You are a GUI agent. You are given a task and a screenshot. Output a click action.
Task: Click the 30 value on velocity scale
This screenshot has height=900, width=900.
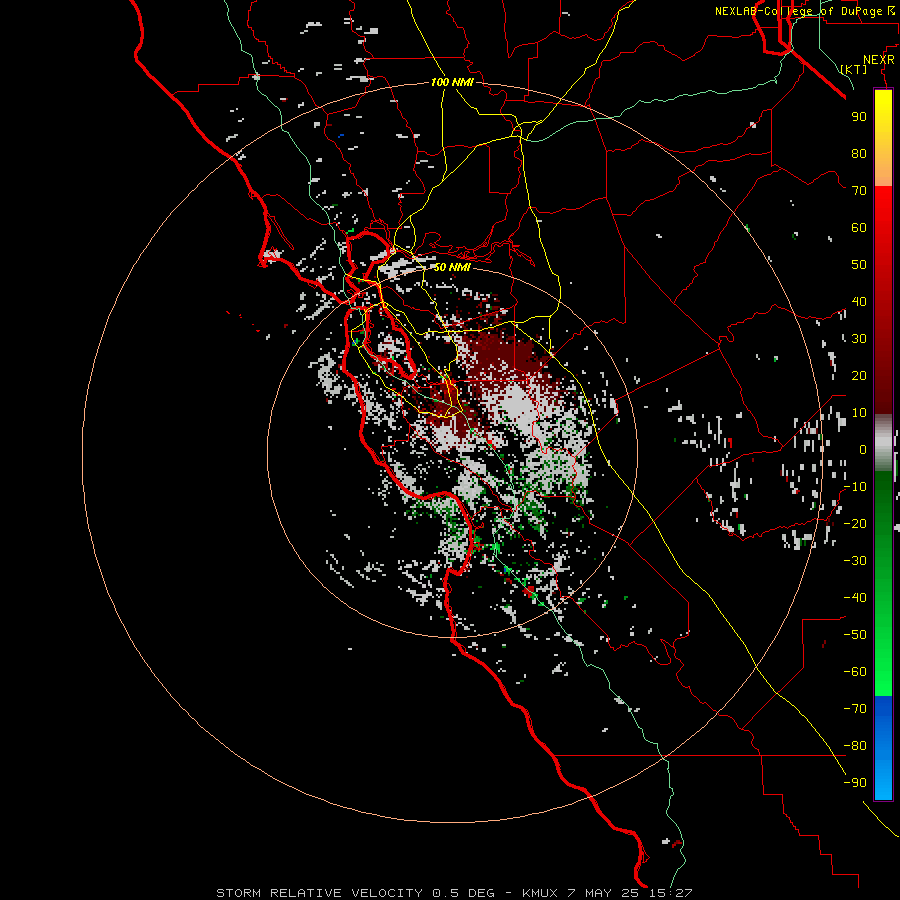point(859,339)
